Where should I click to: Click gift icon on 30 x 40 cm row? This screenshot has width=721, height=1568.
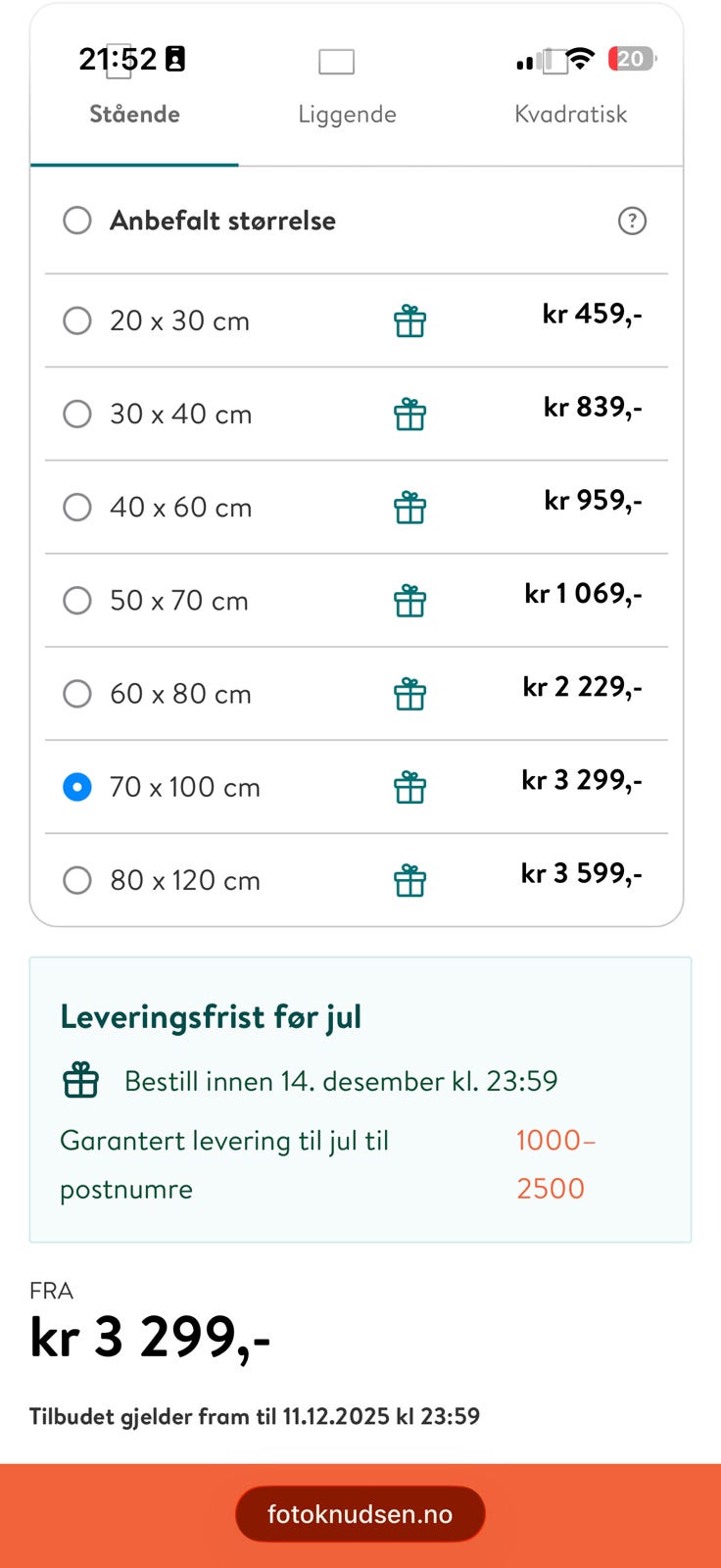tap(409, 415)
